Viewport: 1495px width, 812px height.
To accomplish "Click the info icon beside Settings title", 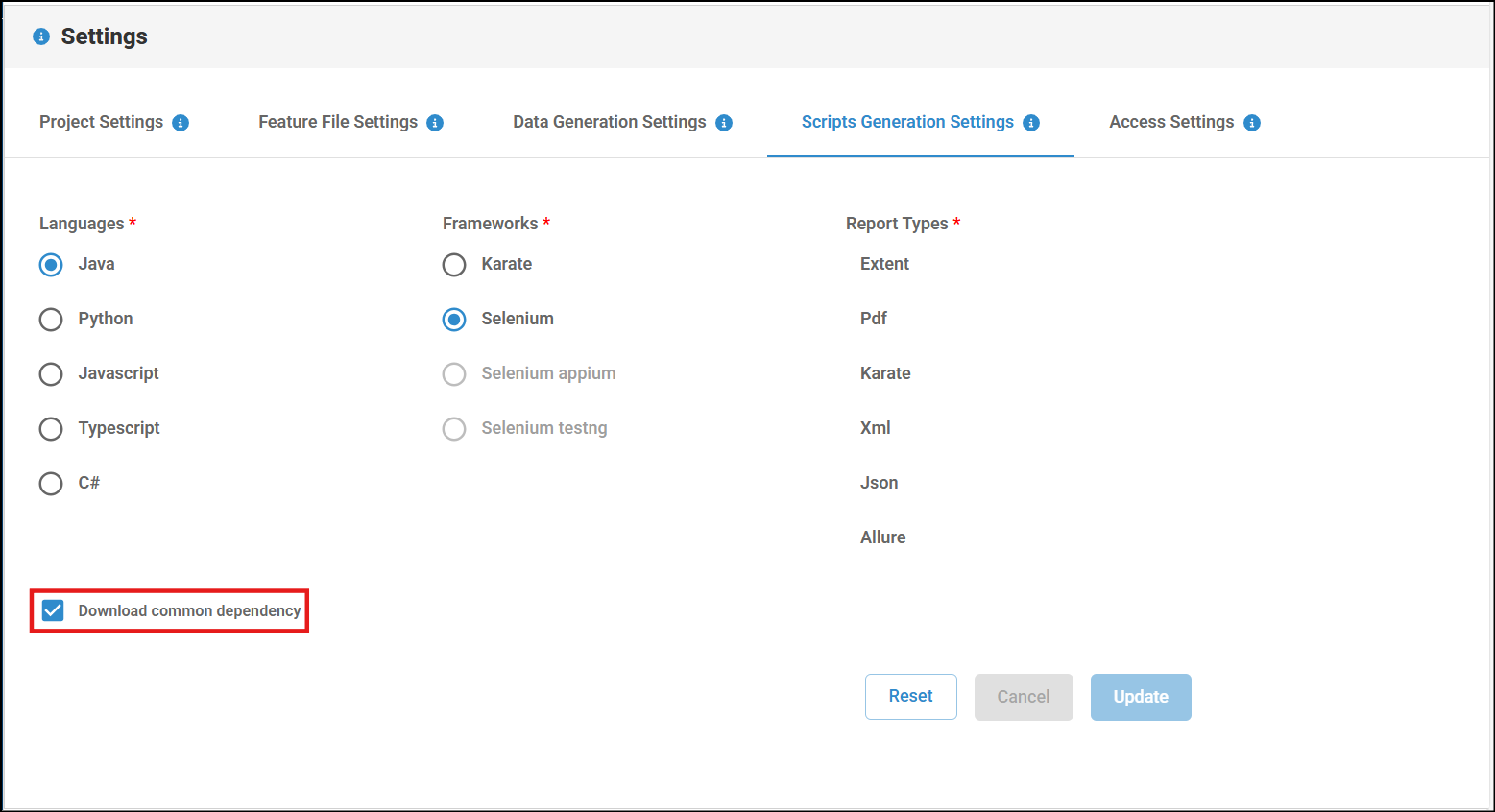I will (x=41, y=36).
